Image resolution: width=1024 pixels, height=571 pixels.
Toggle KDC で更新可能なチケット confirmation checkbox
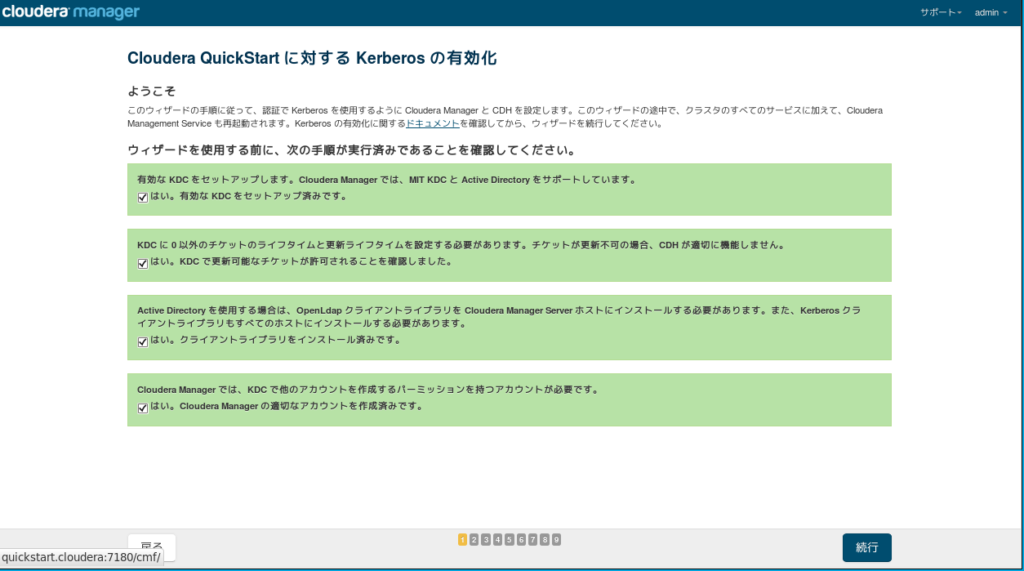click(142, 263)
